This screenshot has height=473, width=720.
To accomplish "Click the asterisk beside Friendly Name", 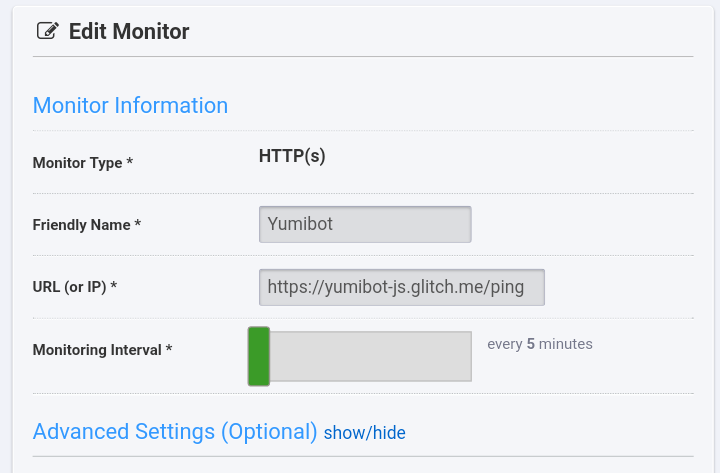I will (x=138, y=225).
